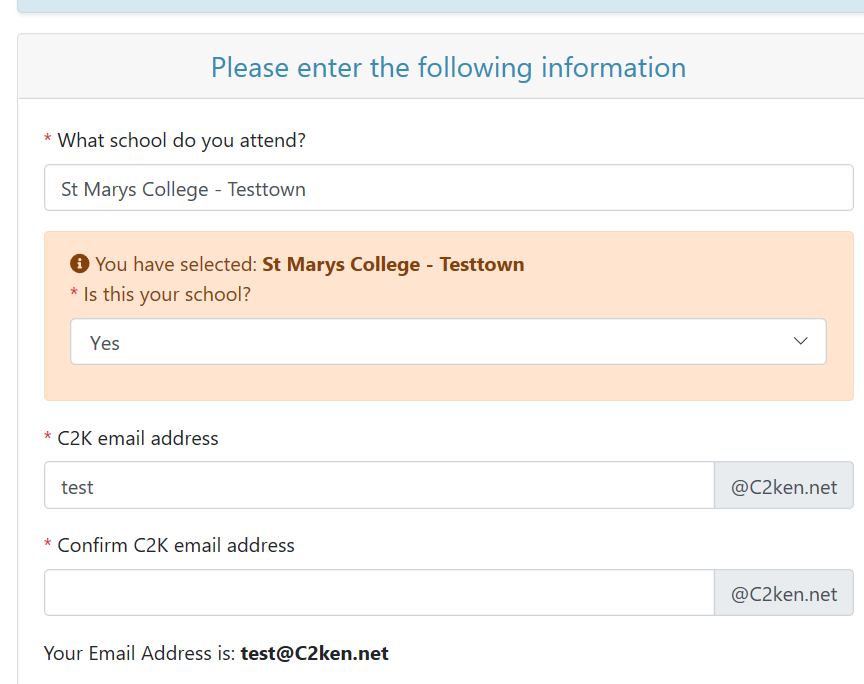Select the "C2K email address" label
864x684 pixels.
coord(138,438)
